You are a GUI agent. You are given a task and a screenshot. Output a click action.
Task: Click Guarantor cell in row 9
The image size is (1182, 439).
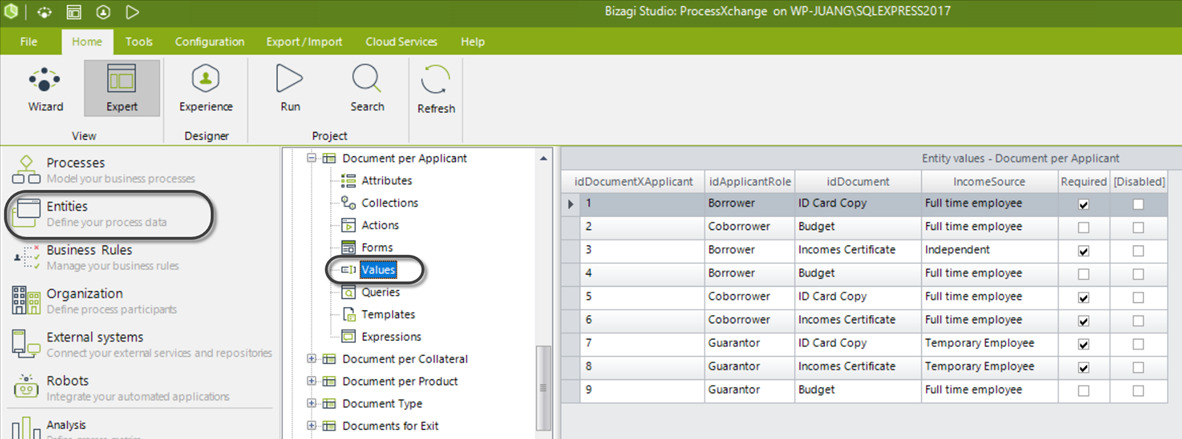coord(749,391)
